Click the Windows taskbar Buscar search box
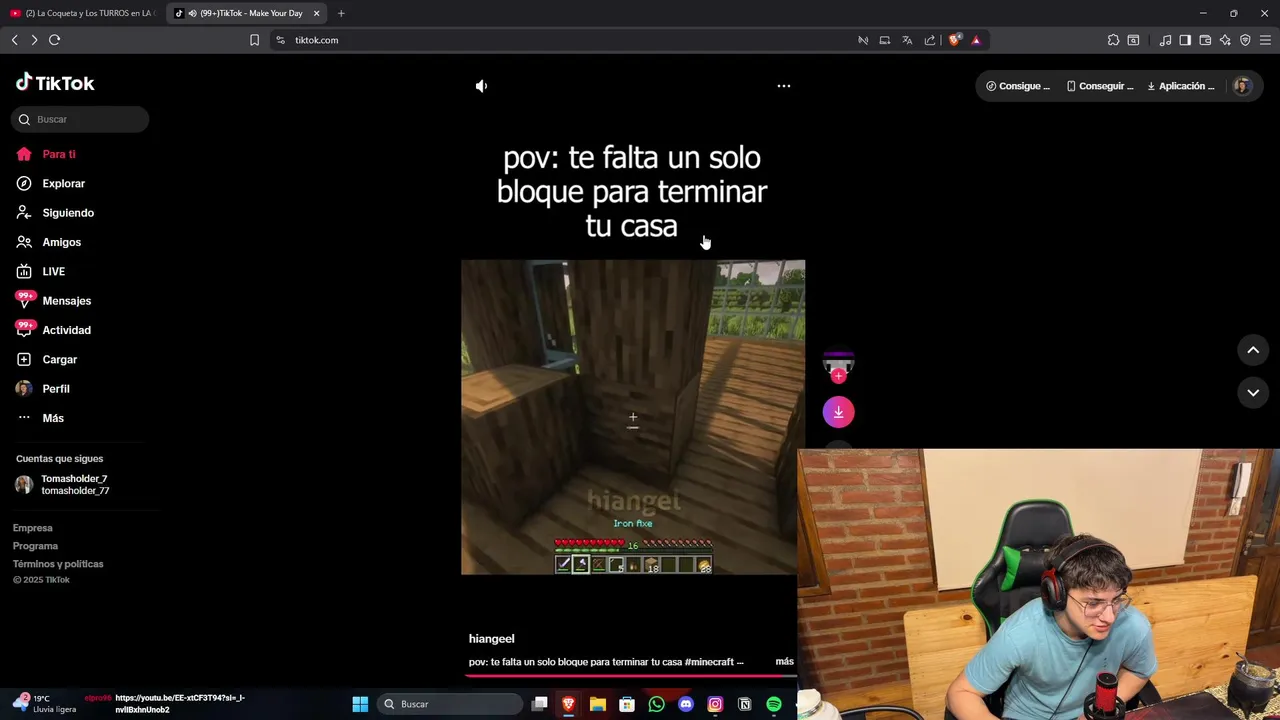 450,704
